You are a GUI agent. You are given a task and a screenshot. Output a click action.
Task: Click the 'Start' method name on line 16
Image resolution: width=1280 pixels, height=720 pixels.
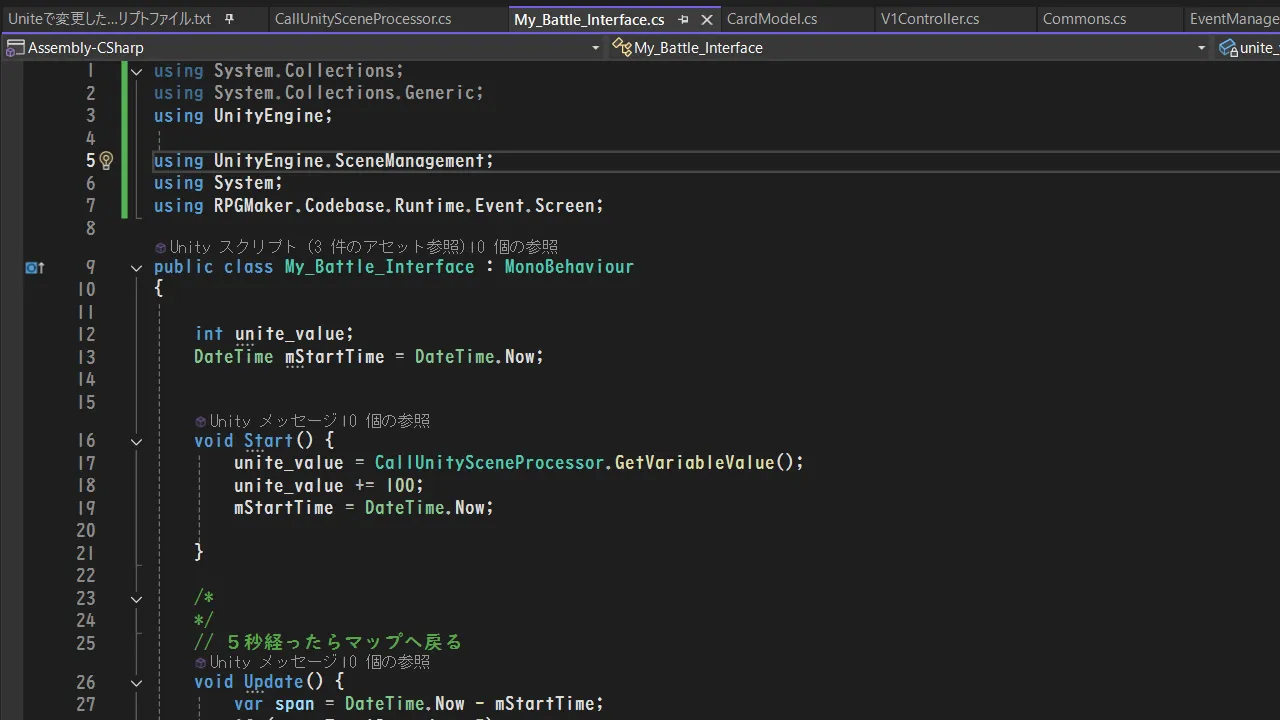[269, 441]
